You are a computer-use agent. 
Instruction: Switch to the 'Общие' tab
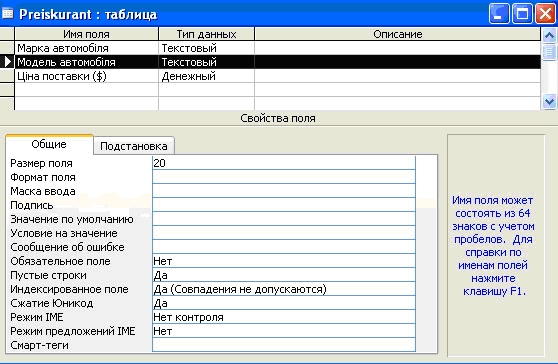pos(49,144)
